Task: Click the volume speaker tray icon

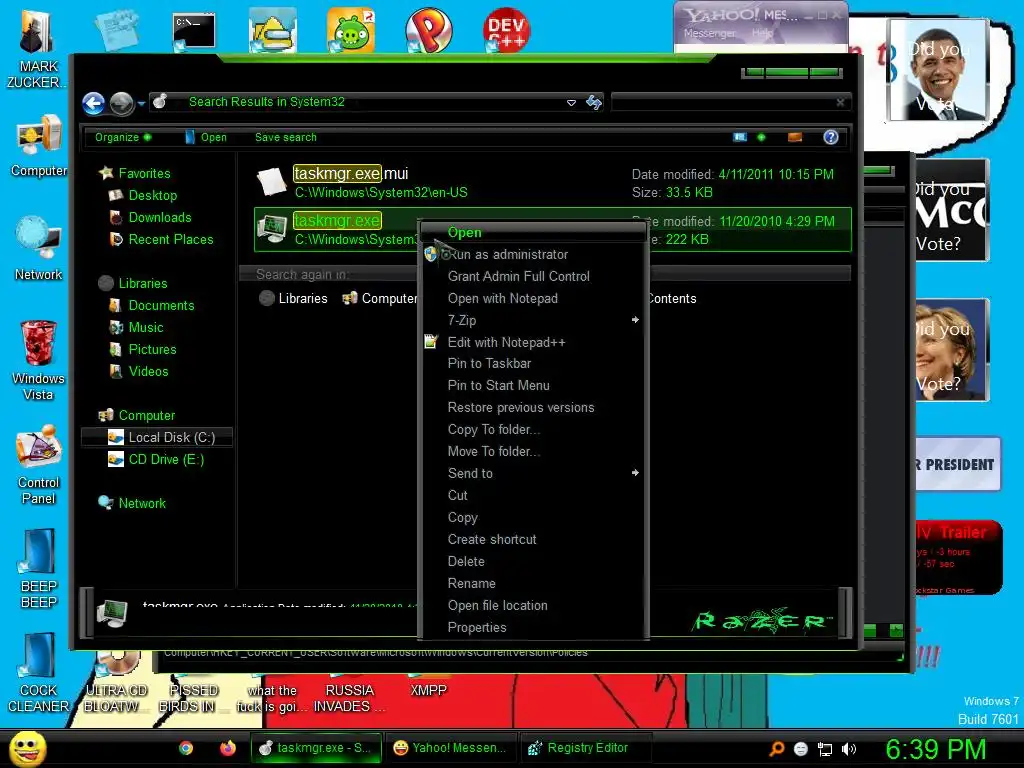Action: coord(849,749)
